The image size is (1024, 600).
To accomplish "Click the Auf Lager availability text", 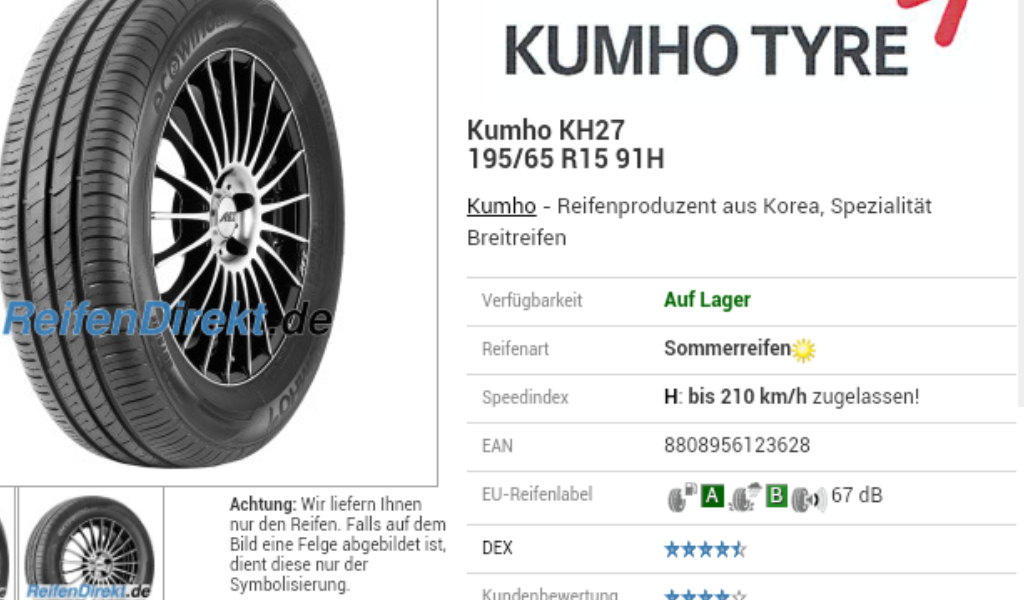I will (707, 300).
